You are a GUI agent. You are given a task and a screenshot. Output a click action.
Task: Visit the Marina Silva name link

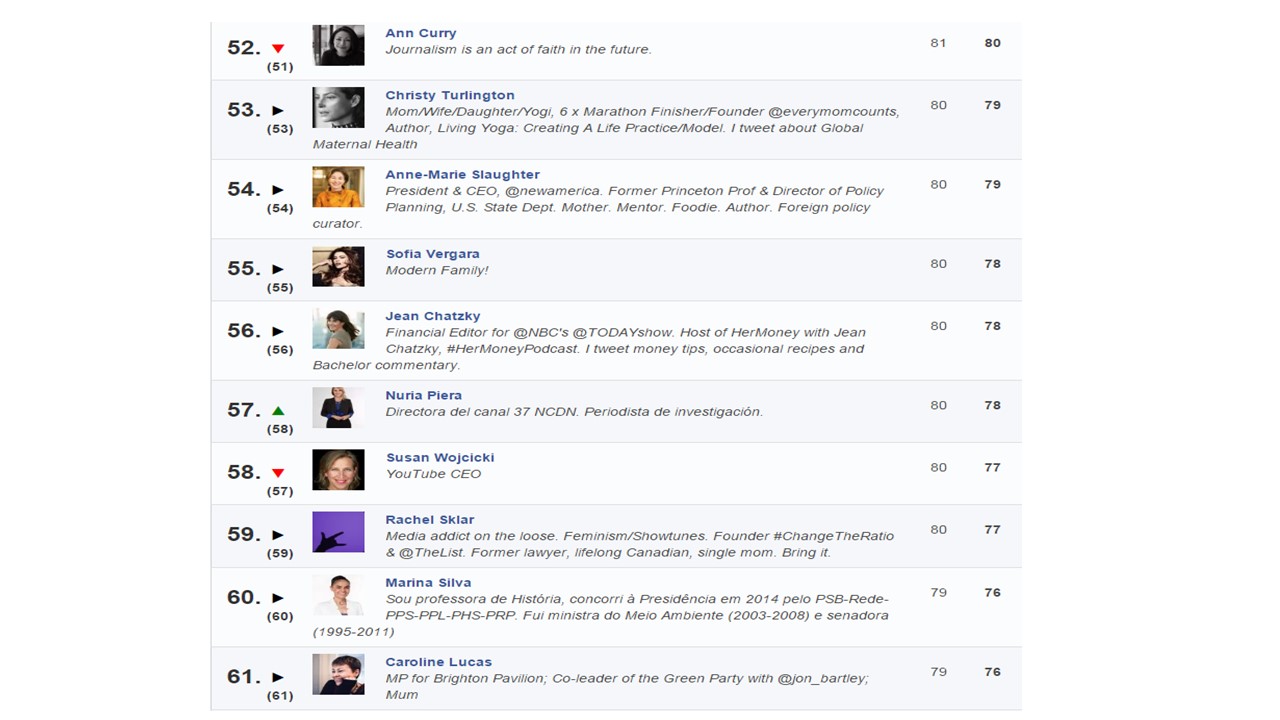pos(428,582)
